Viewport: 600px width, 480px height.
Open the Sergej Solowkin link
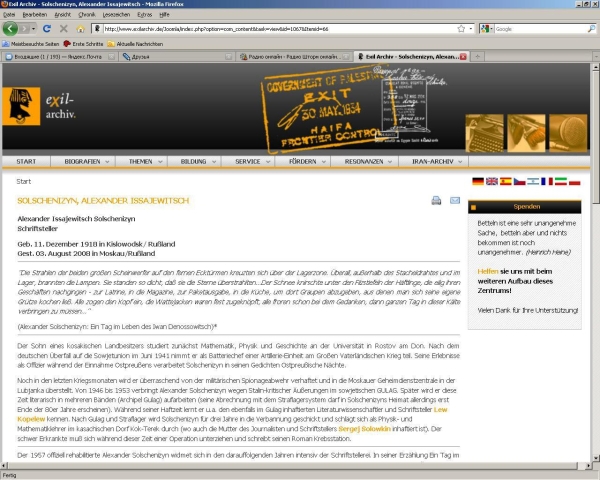pos(364,429)
